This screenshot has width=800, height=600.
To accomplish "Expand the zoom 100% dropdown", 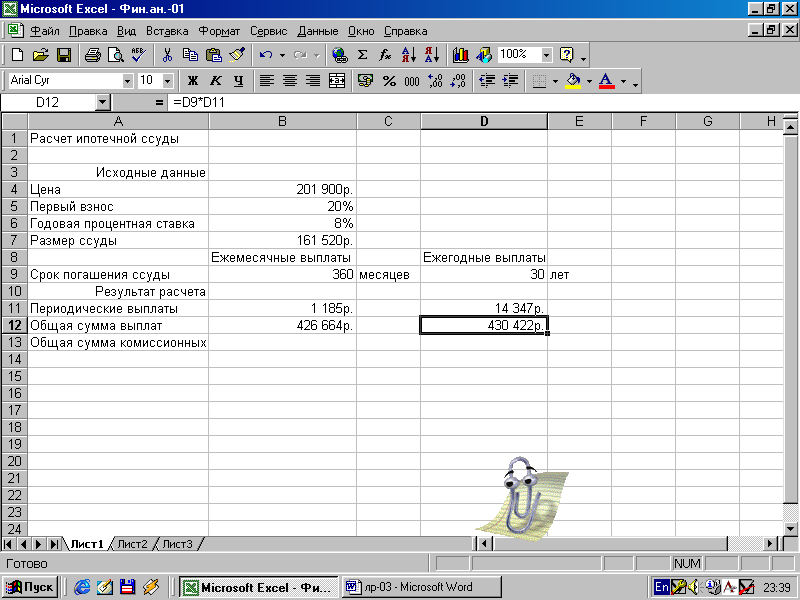I will point(546,55).
